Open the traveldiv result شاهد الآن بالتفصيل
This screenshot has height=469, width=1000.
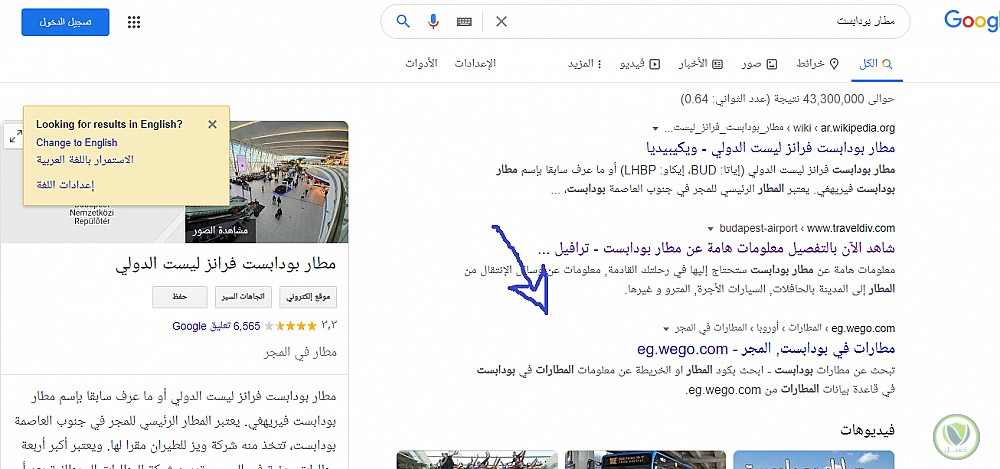[x=717, y=248]
